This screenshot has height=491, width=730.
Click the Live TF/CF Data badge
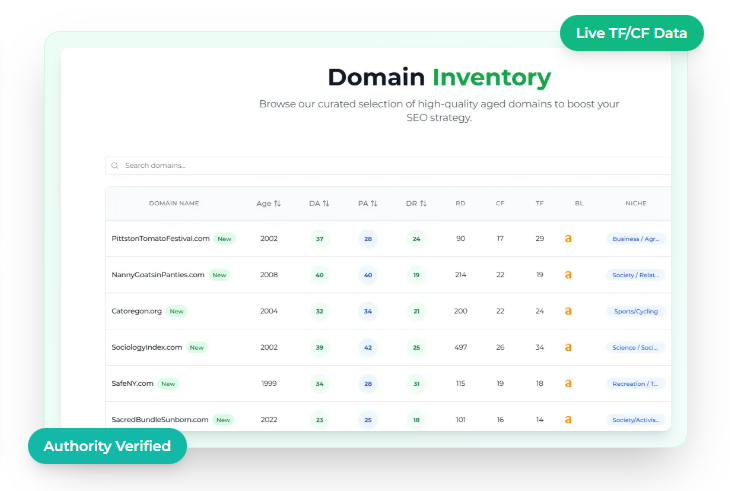tap(631, 33)
